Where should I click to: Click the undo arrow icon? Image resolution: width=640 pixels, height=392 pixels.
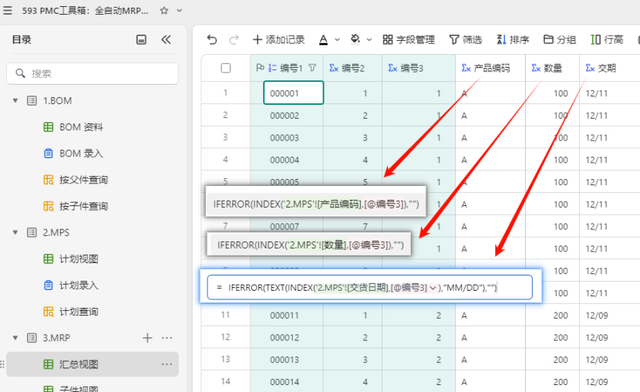point(212,40)
